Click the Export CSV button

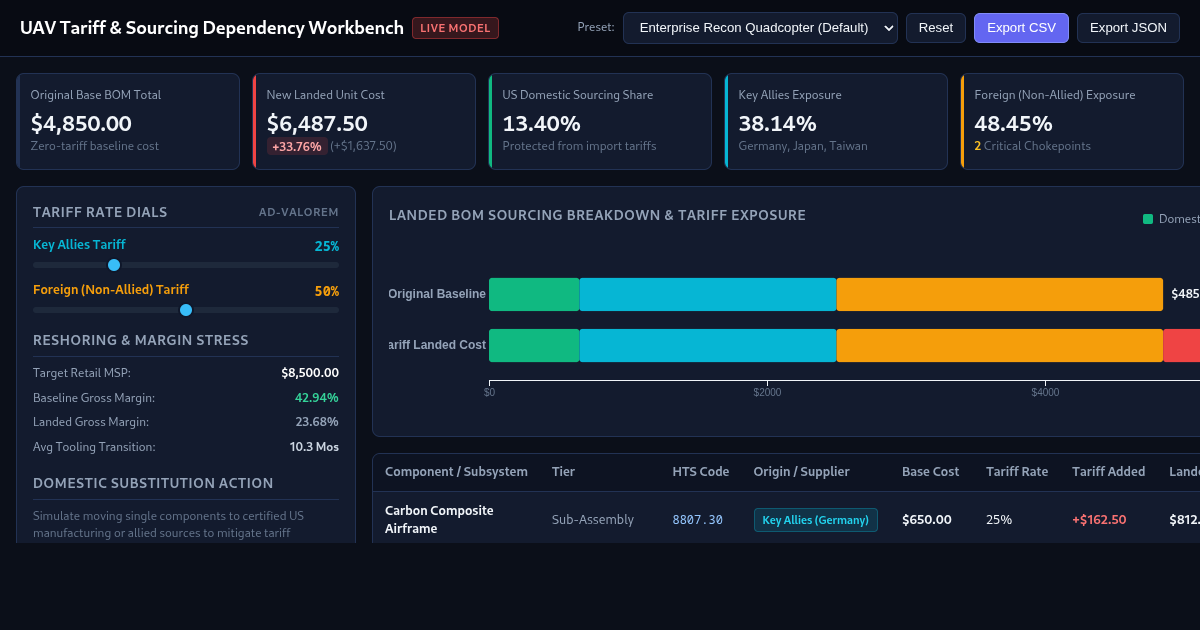pos(1021,28)
